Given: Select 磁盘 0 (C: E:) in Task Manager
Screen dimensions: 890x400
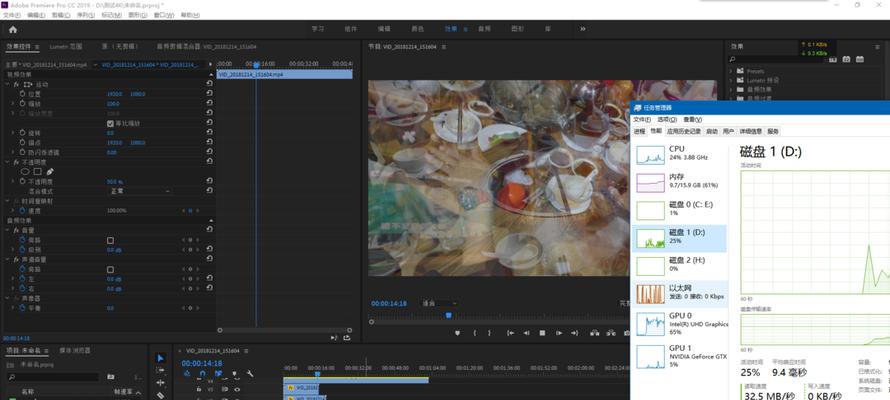Looking at the screenshot, I should pos(679,209).
